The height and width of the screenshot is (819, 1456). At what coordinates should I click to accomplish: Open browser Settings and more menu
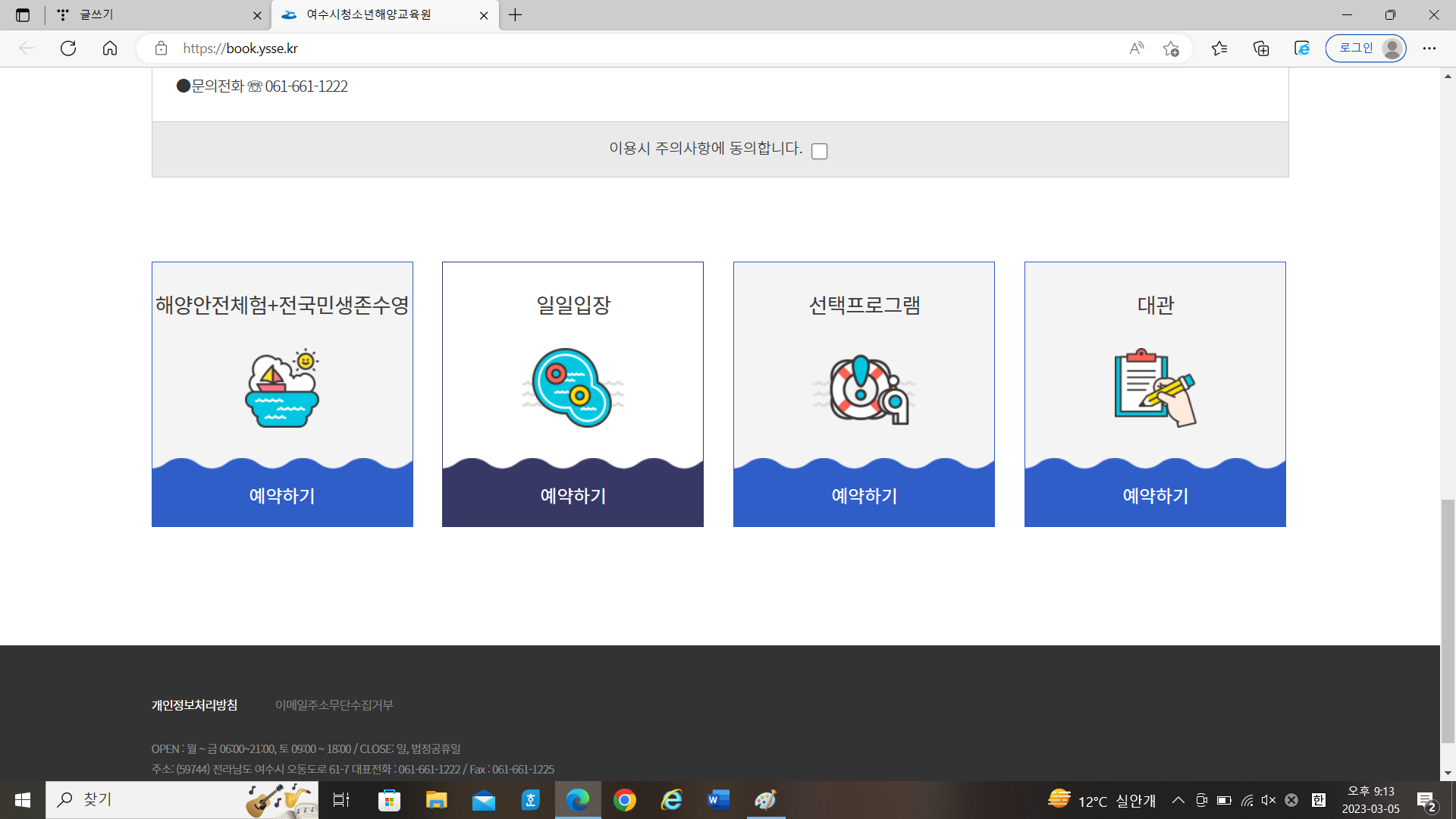coord(1429,49)
